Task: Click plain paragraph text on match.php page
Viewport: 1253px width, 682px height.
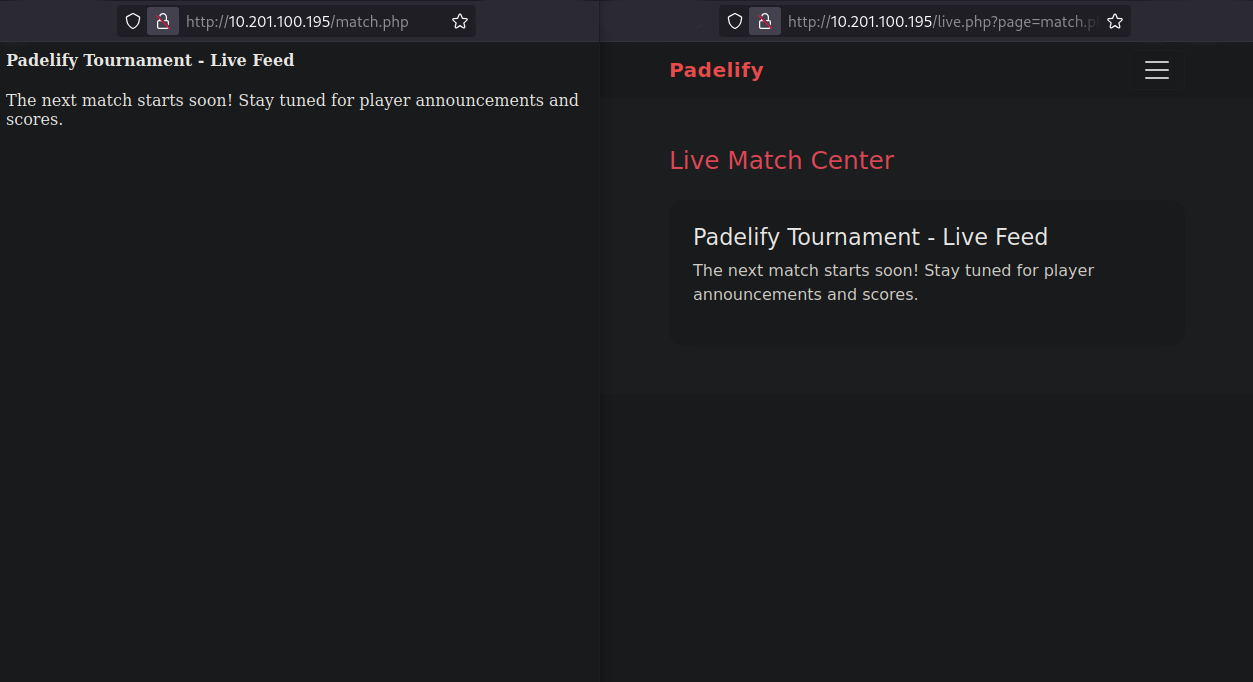Action: point(292,109)
